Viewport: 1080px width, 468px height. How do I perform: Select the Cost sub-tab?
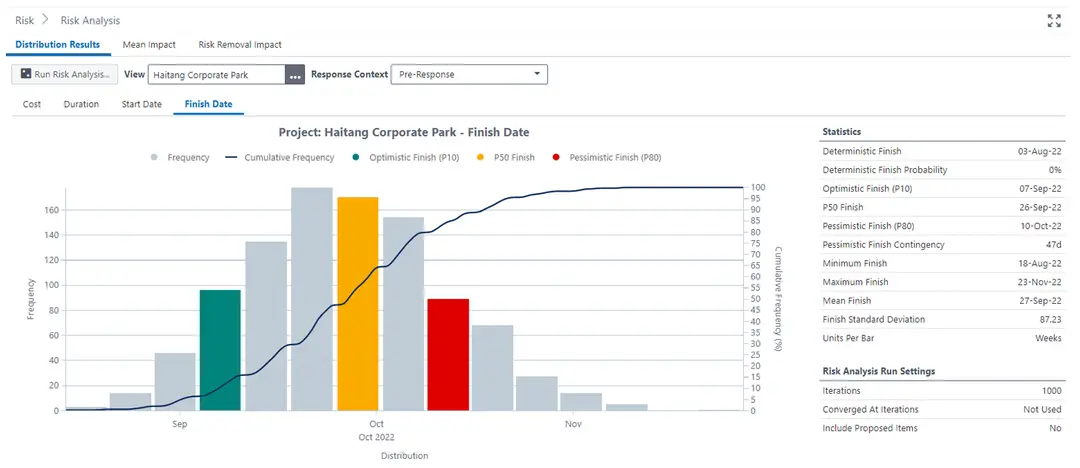tap(32, 104)
